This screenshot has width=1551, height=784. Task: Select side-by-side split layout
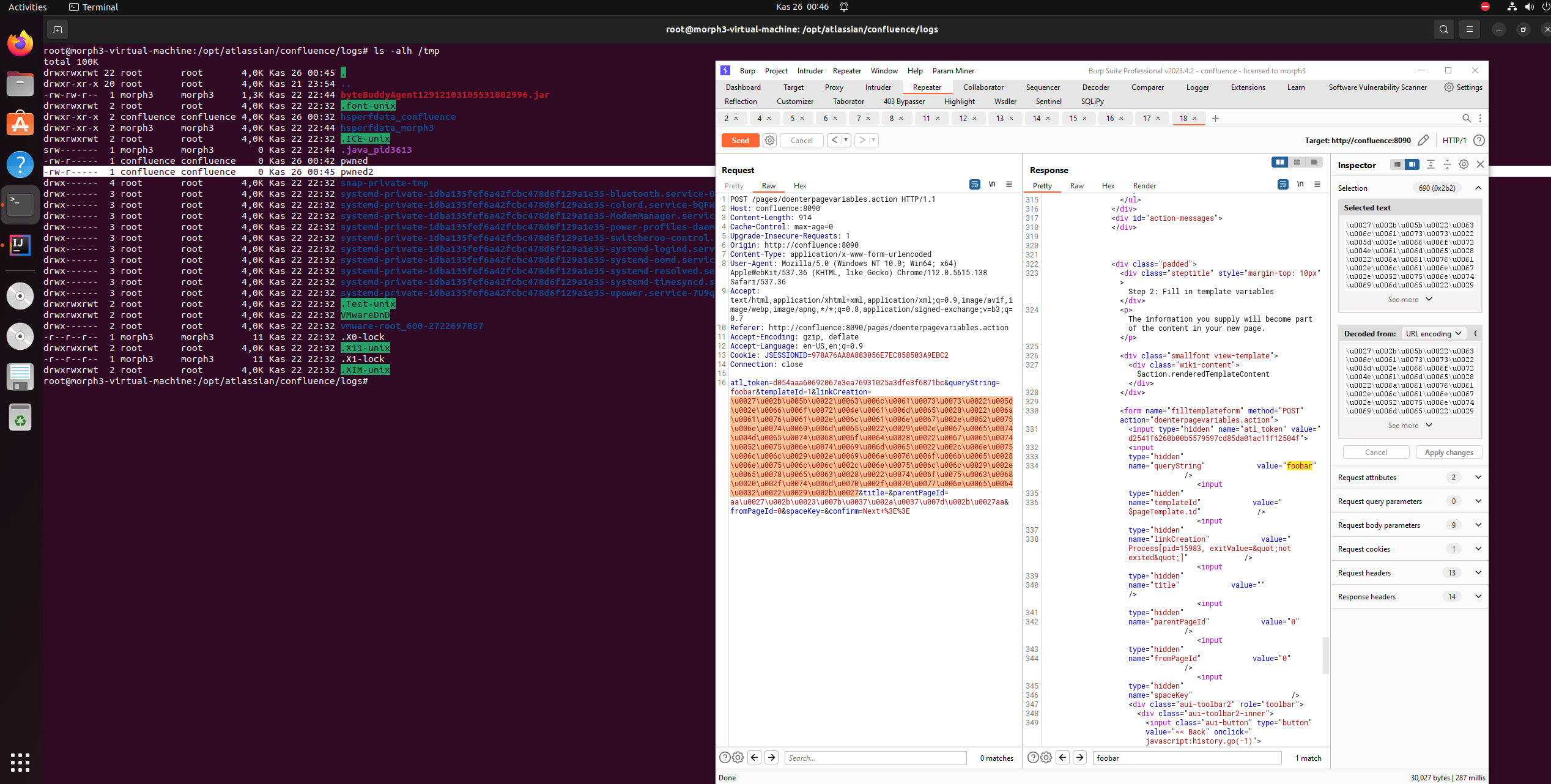(x=1279, y=162)
